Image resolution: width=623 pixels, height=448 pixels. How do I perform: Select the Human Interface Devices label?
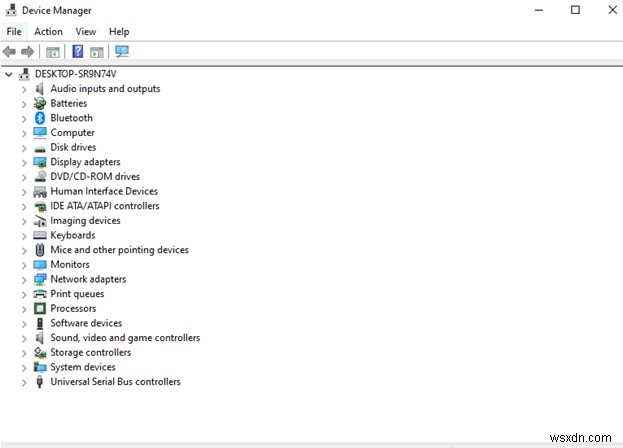104,191
